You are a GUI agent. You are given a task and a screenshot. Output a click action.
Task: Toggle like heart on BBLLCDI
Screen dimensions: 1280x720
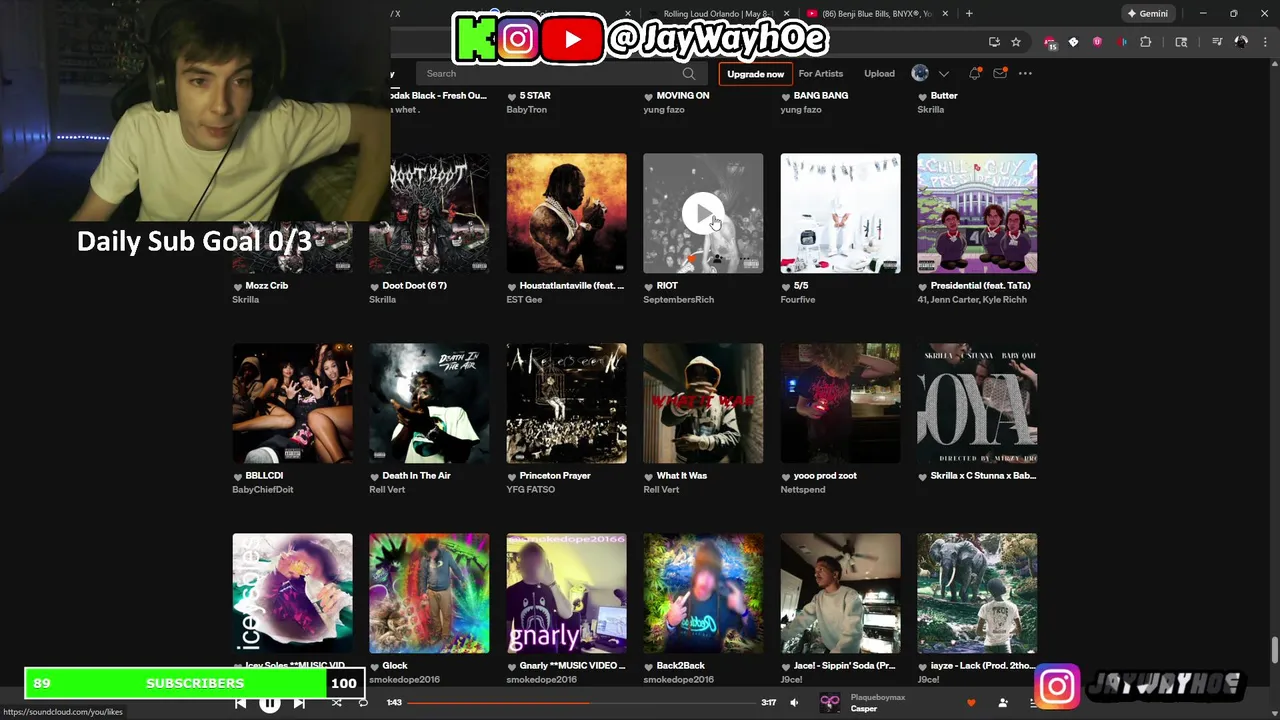point(238,476)
